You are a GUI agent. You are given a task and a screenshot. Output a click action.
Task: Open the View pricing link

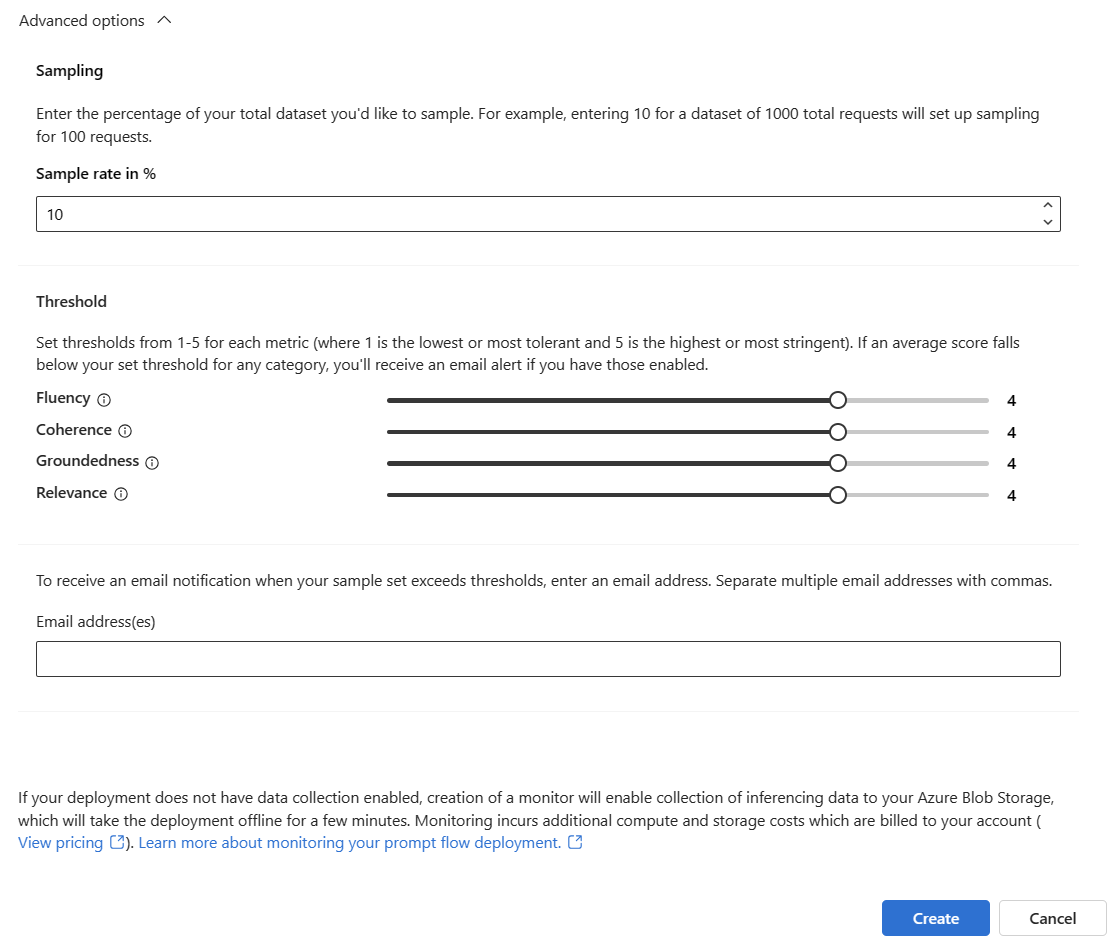point(60,843)
